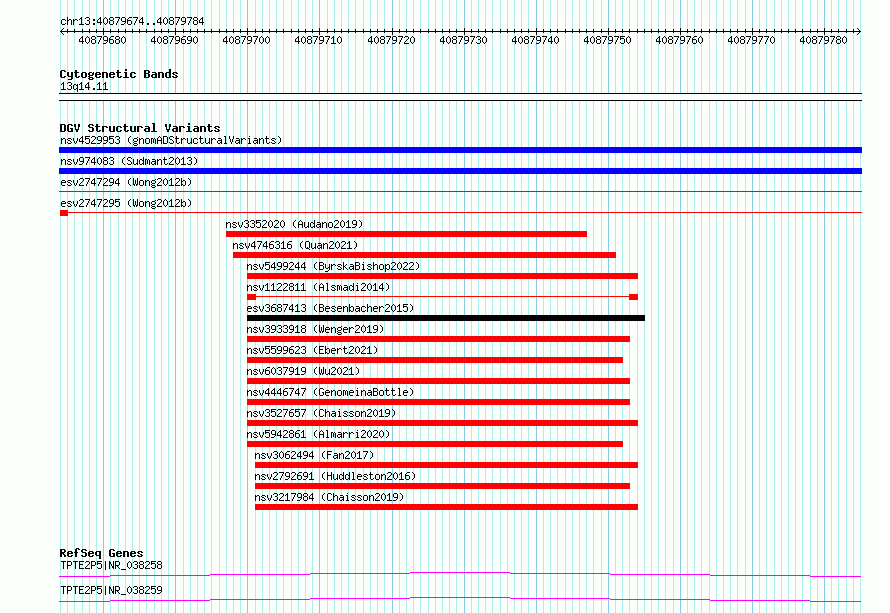The image size is (890, 613).
Task: Open the nsv5599623 (Ebert2021) label
Action: coord(312,350)
